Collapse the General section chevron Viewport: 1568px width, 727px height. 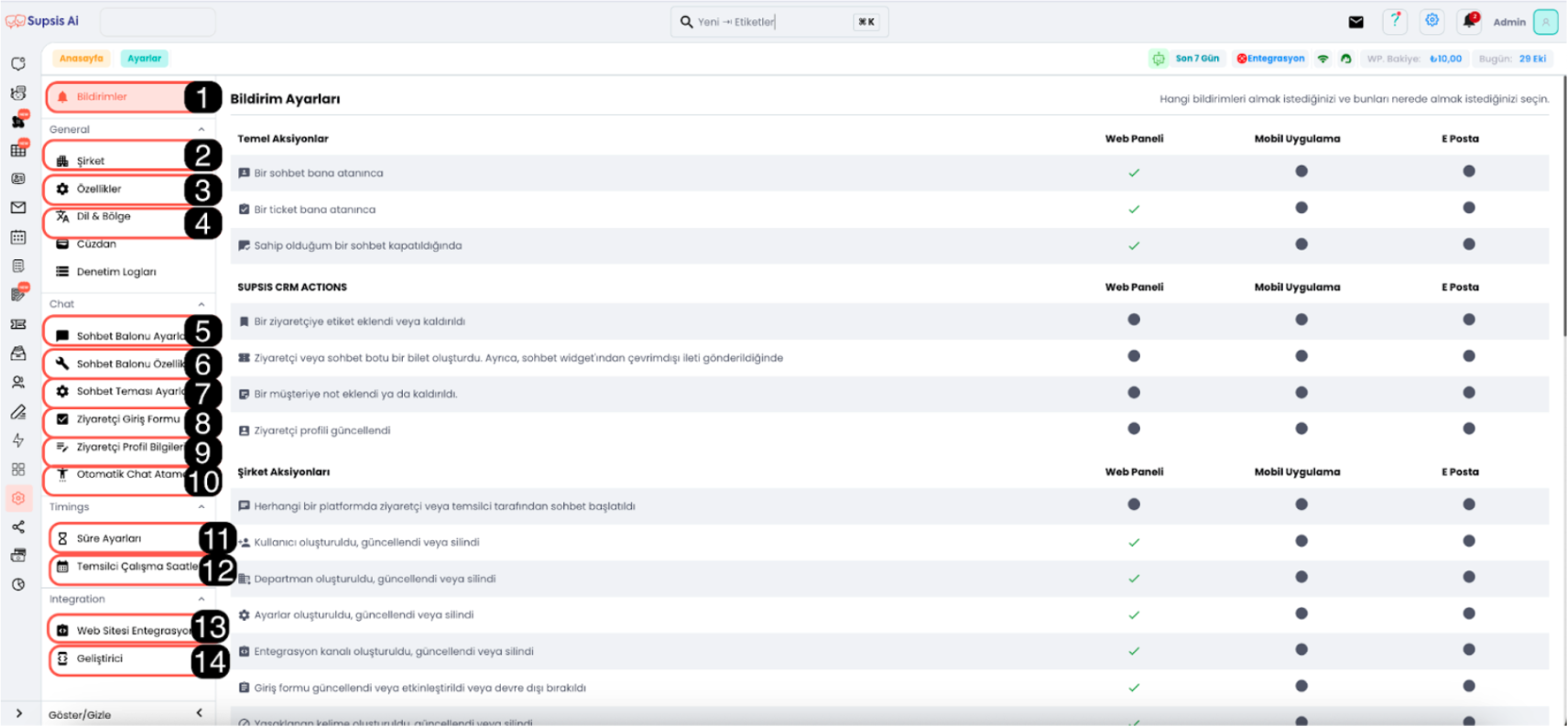click(x=201, y=129)
